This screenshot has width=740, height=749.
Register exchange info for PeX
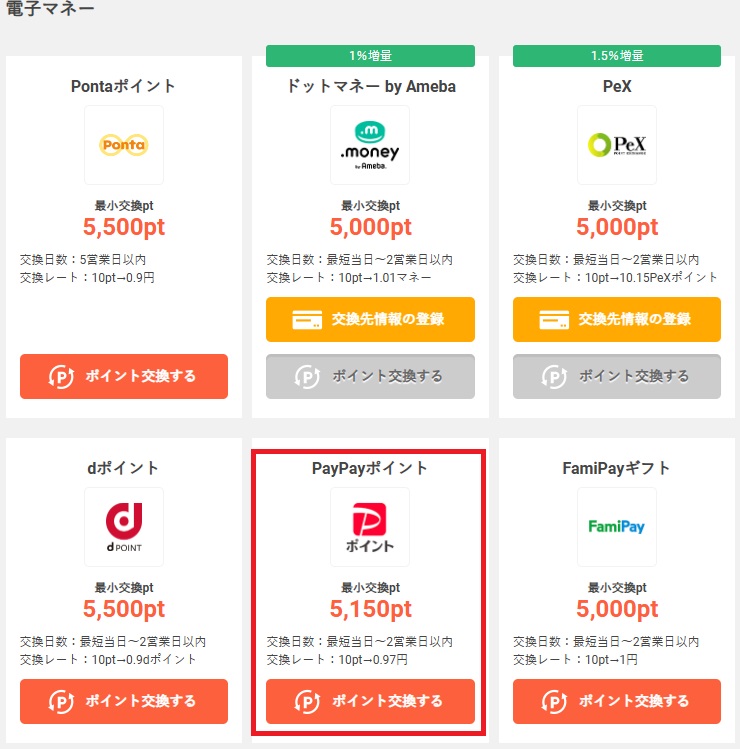point(617,319)
